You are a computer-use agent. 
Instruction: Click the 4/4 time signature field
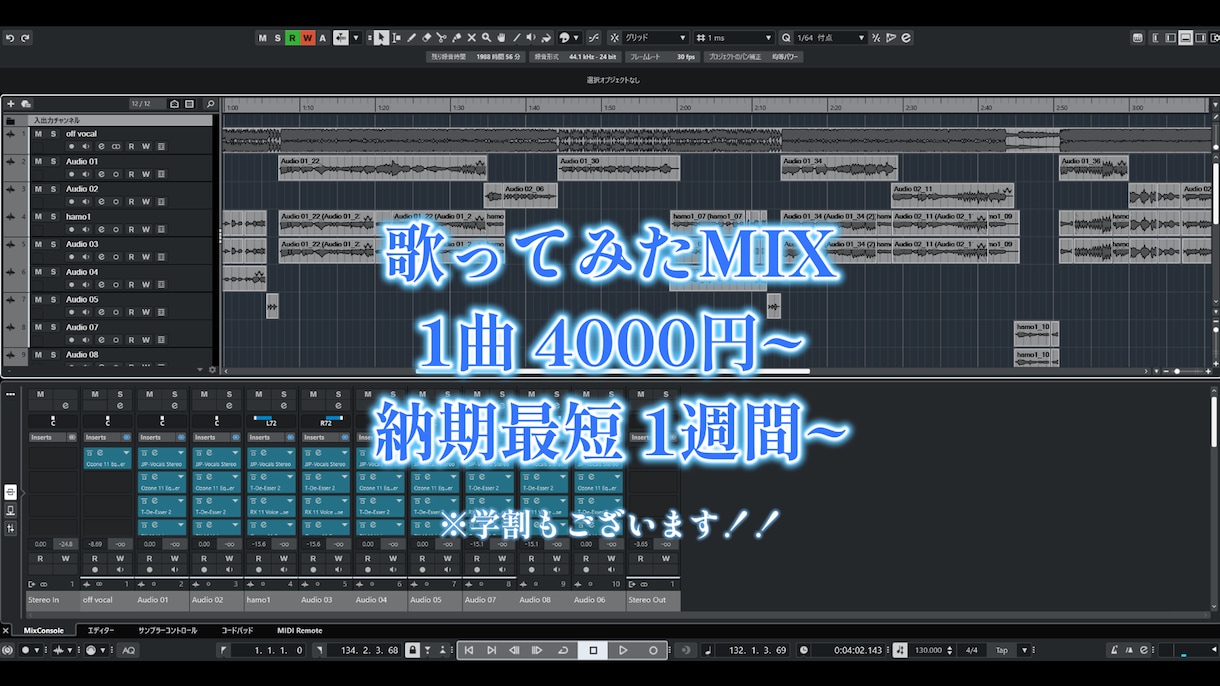pos(971,650)
